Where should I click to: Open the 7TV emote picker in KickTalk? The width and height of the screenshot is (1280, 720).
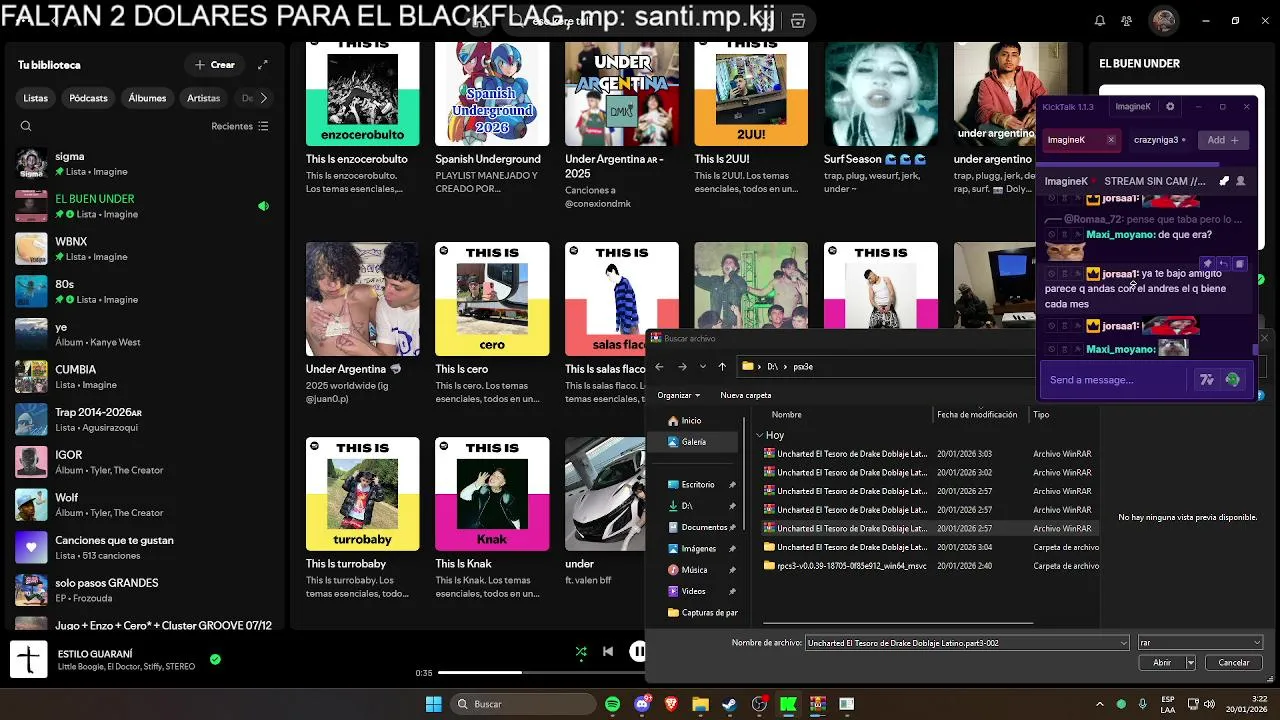[1207, 380]
